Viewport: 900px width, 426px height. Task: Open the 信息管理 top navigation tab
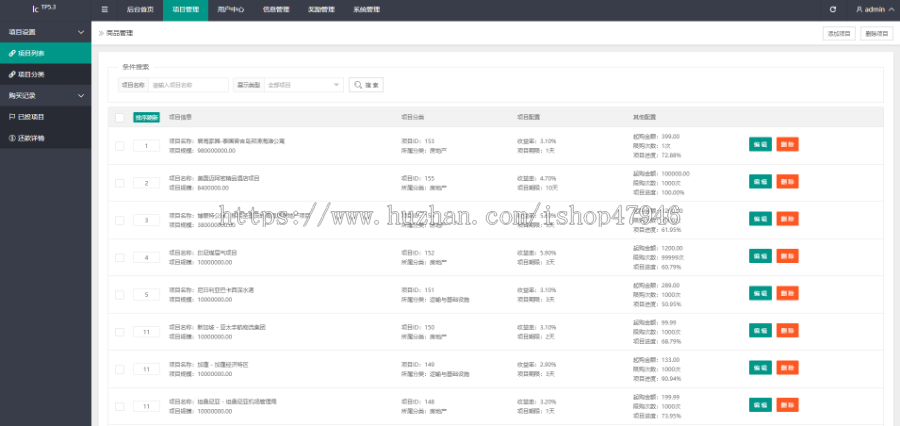tap(276, 10)
